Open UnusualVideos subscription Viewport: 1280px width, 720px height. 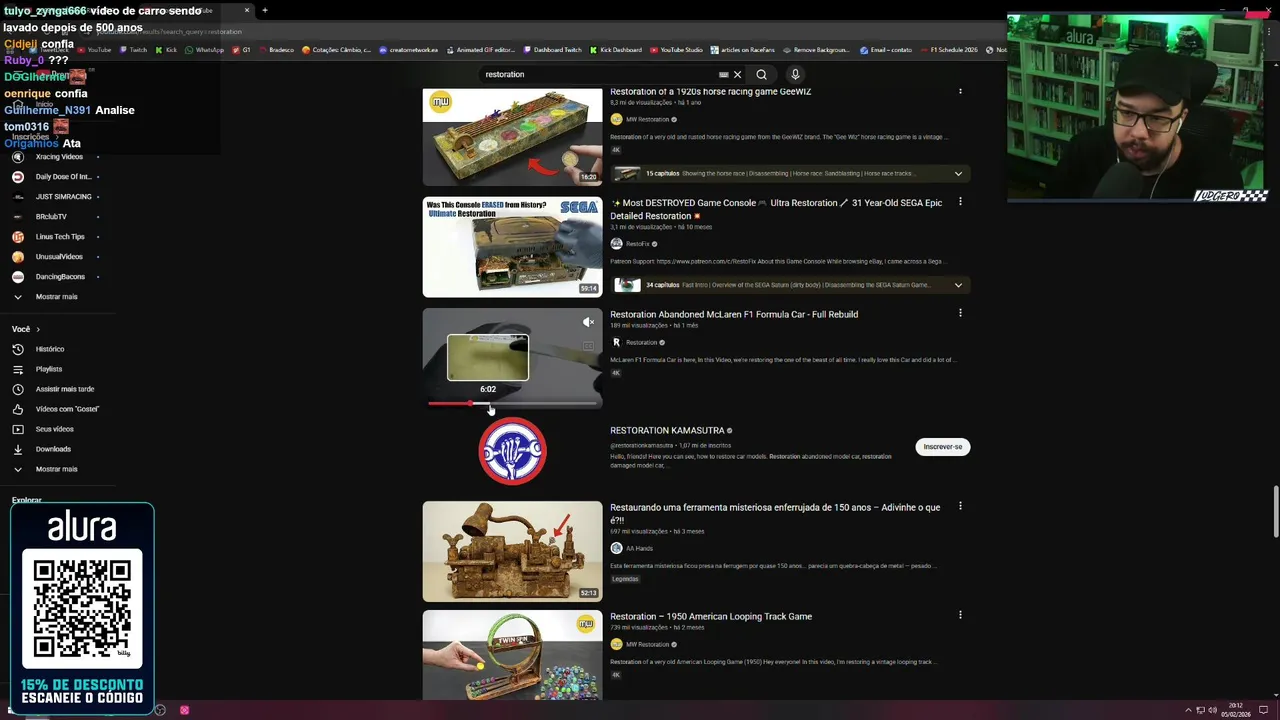[x=59, y=257]
